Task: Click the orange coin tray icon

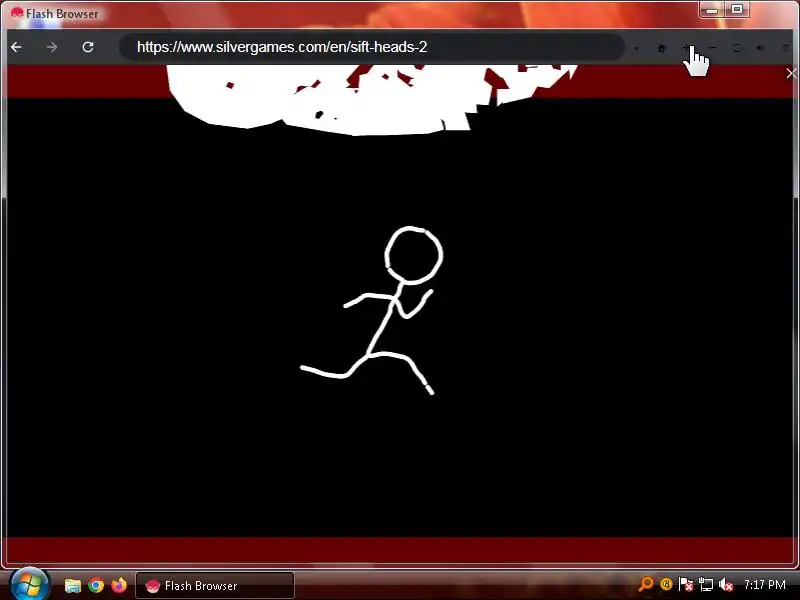Action: tap(666, 584)
